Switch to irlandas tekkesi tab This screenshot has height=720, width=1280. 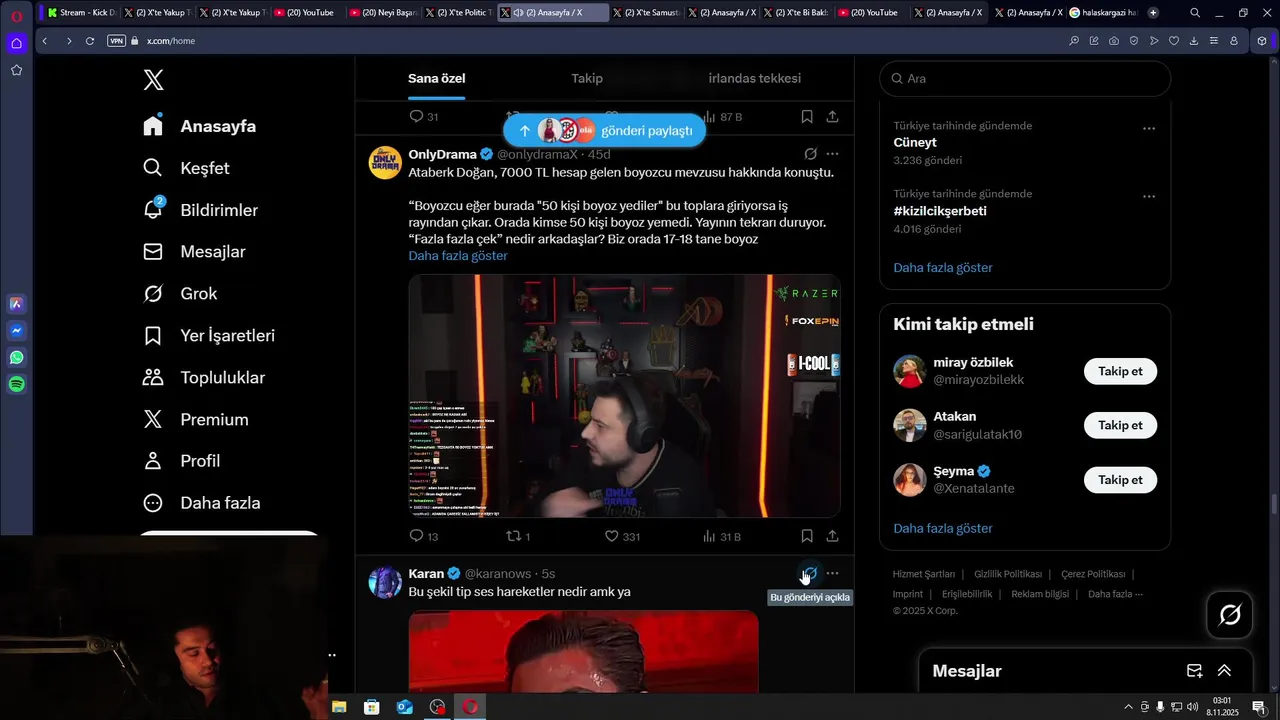click(755, 78)
